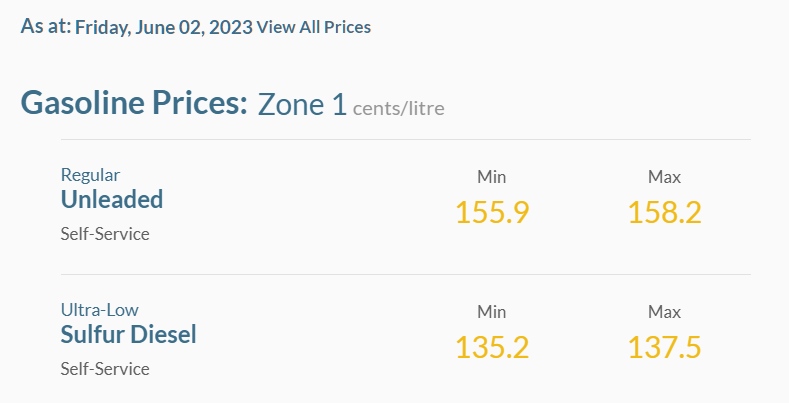Click the Diesel minimum price 135.2
The image size is (789, 403).
coord(492,348)
